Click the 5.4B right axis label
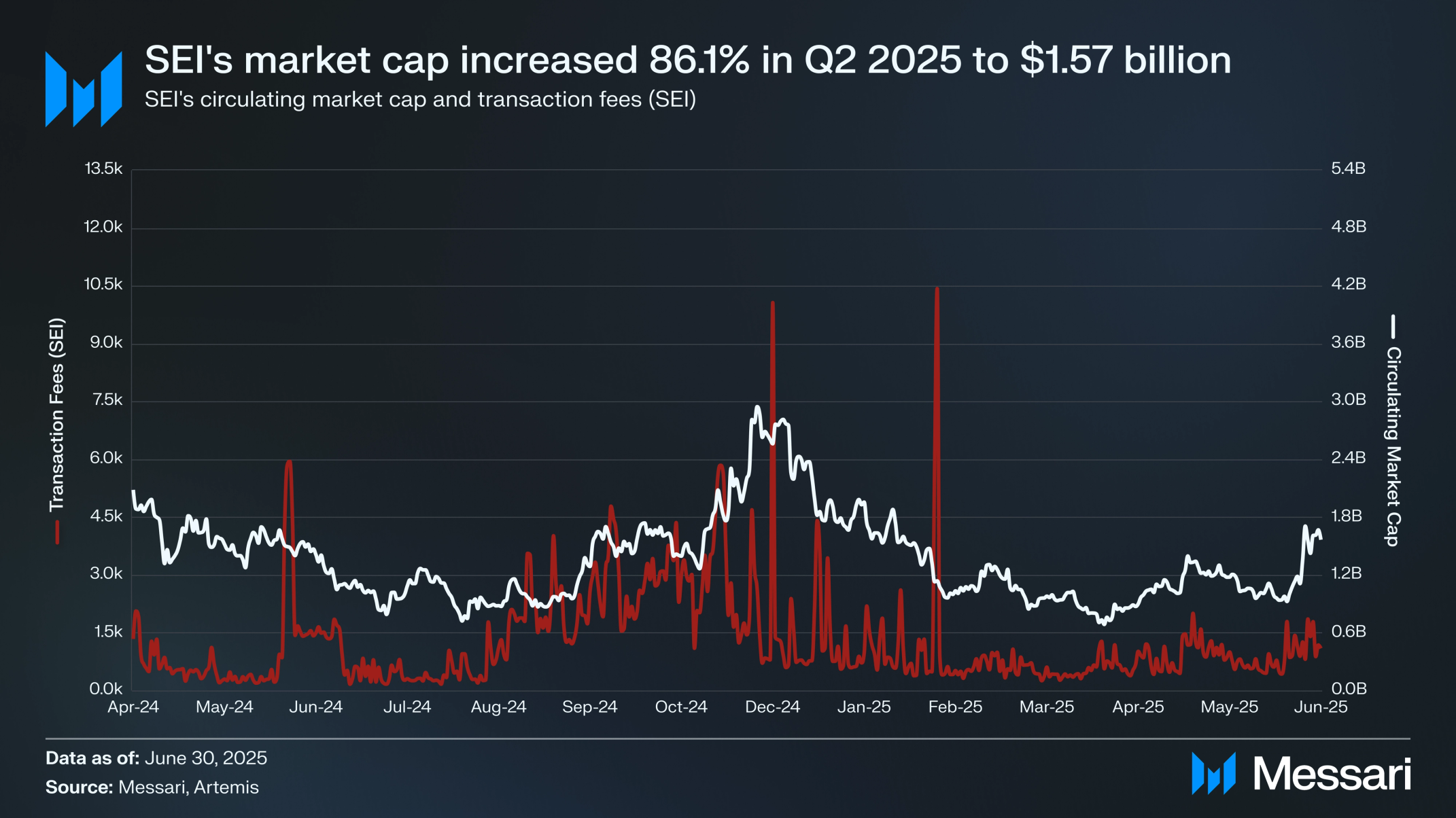The width and height of the screenshot is (1456, 818). [1348, 168]
